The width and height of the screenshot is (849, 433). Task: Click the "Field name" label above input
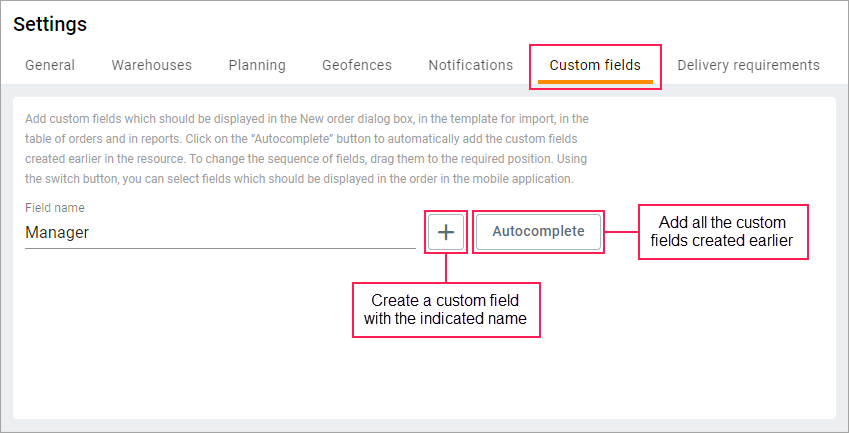pyautogui.click(x=55, y=208)
